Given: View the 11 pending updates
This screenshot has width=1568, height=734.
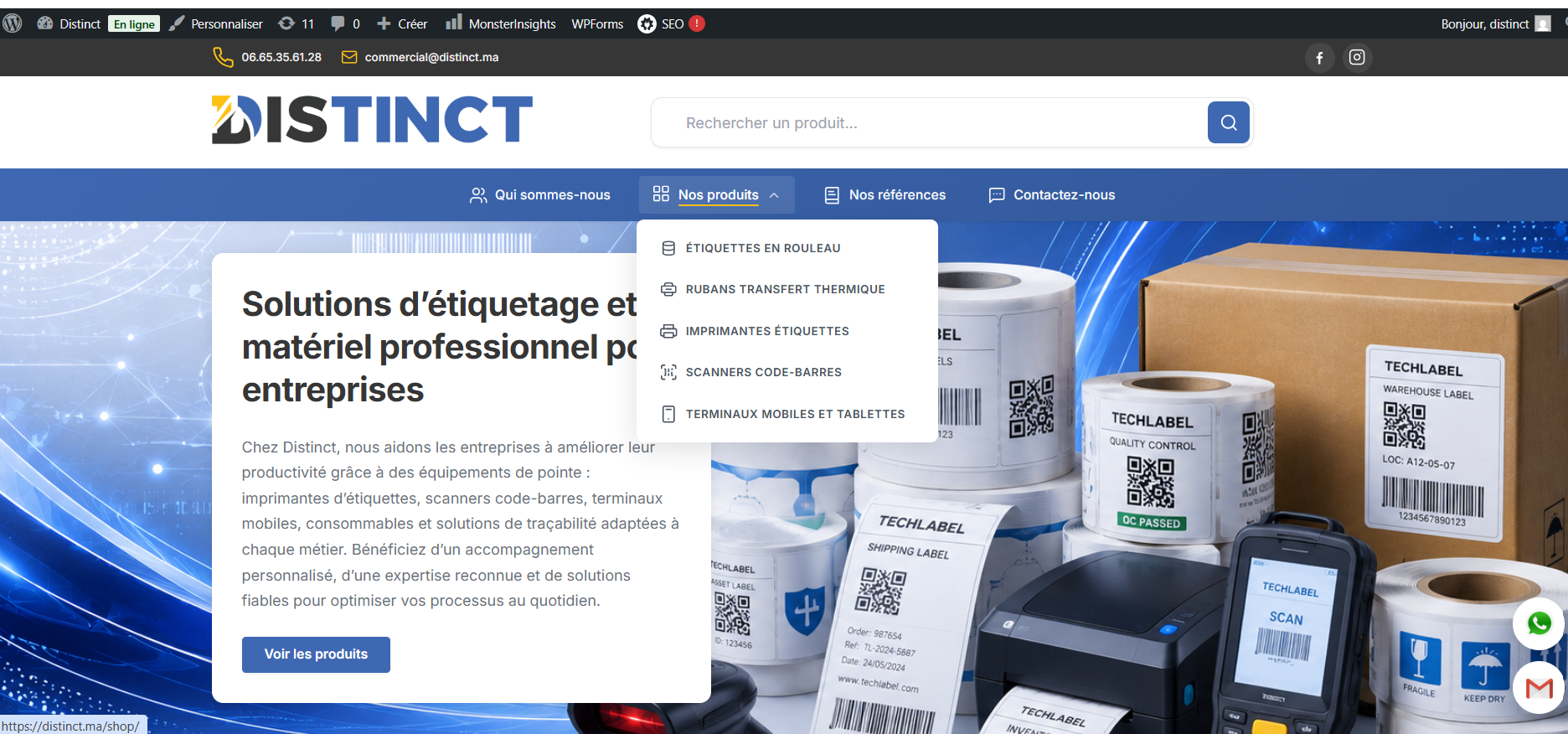Looking at the screenshot, I should (297, 23).
